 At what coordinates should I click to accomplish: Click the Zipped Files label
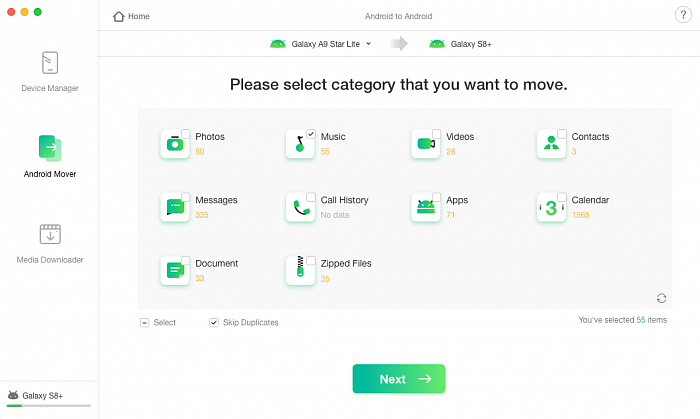tap(346, 264)
